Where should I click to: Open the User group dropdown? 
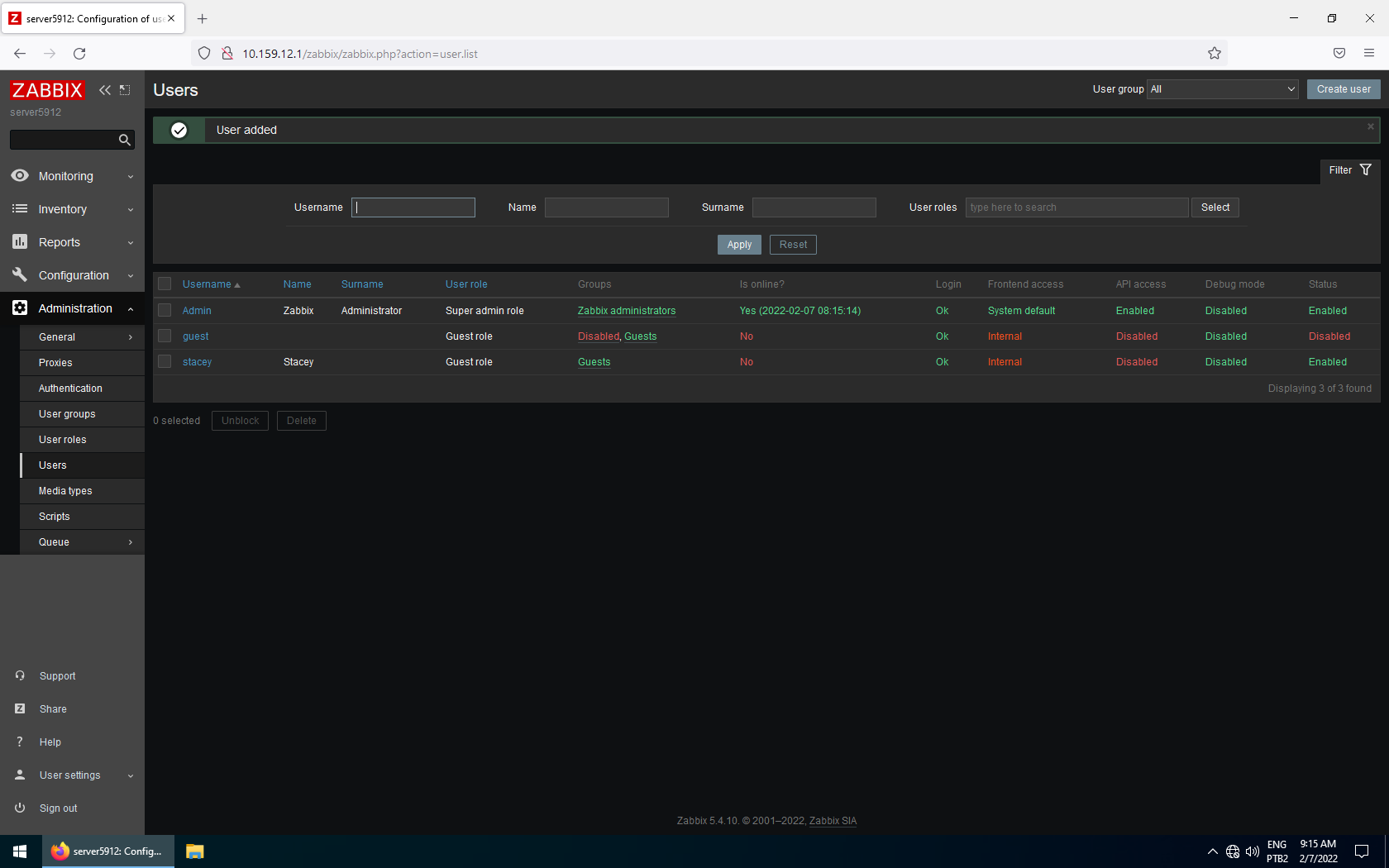1223,89
